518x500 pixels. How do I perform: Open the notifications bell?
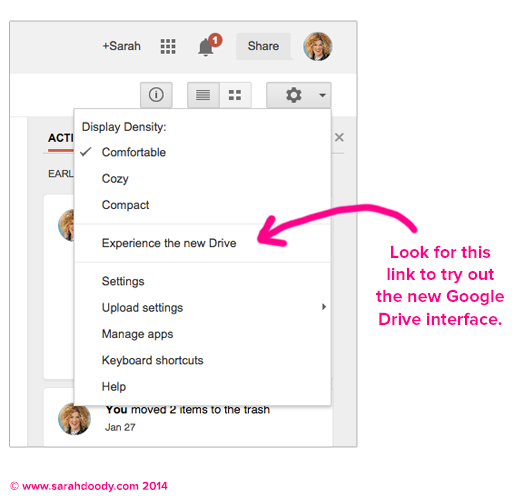207,46
